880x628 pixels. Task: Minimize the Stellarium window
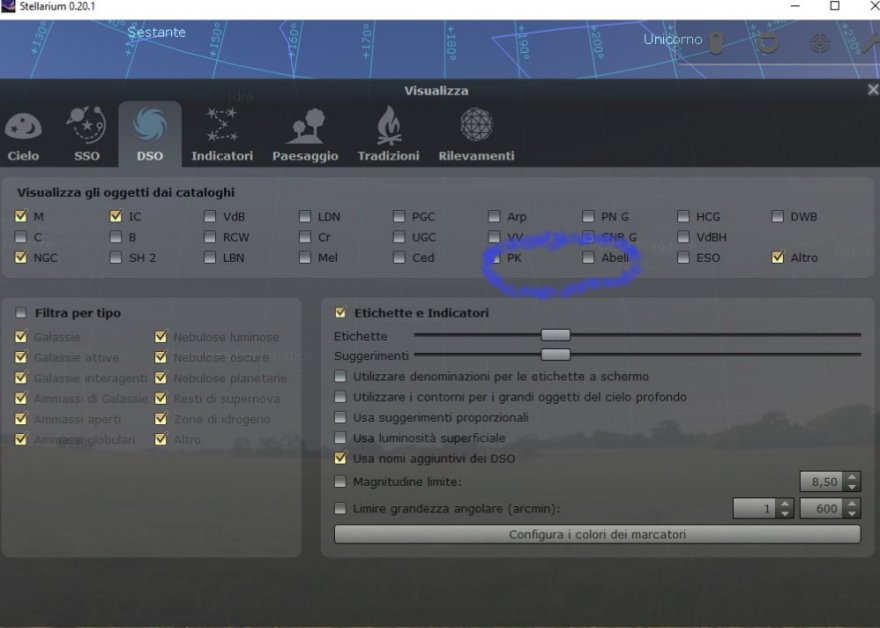pos(795,6)
